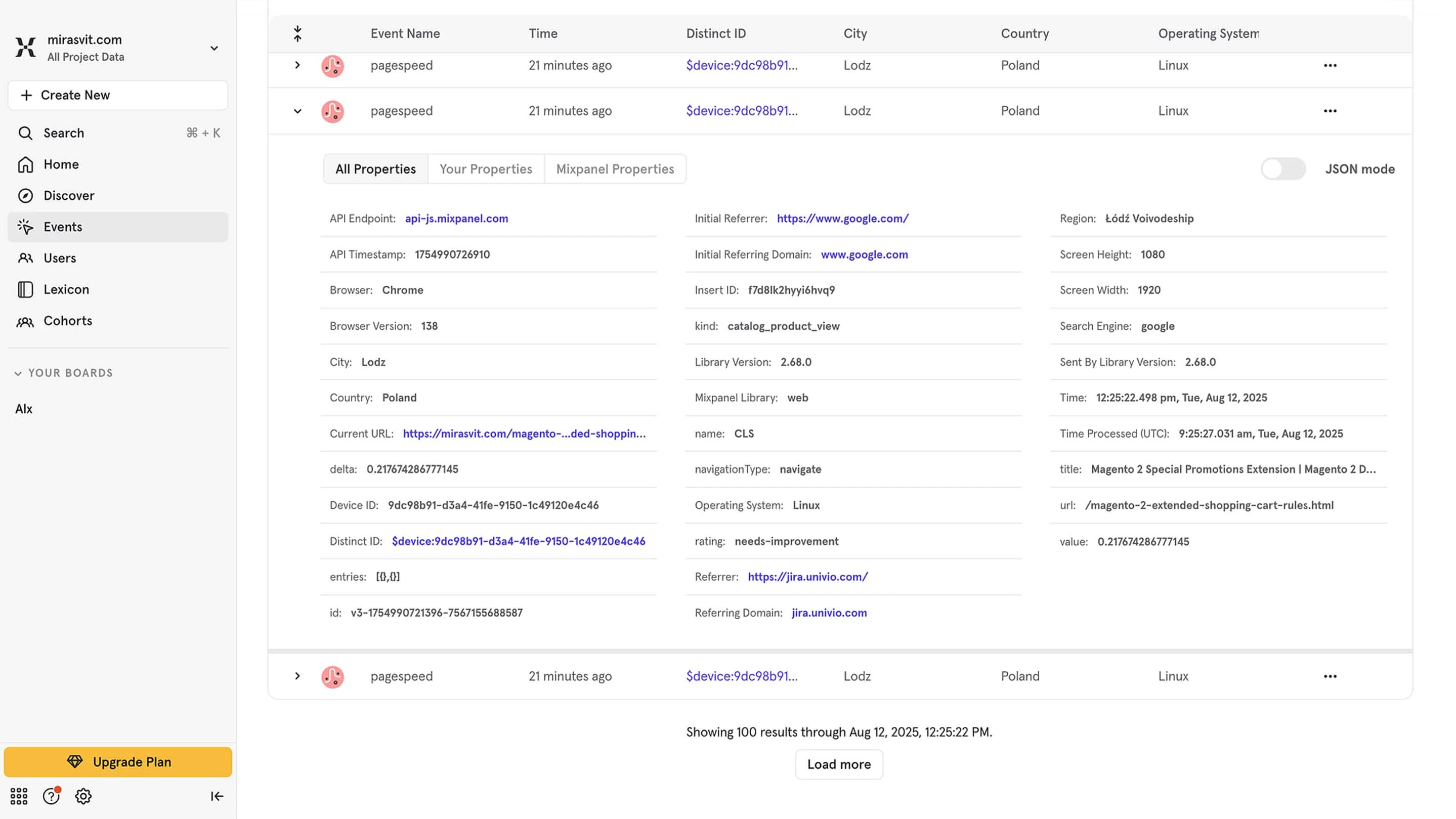This screenshot has height=819, width=1456.
Task: Collapse all rows using the double-arrow icon
Action: [x=297, y=33]
